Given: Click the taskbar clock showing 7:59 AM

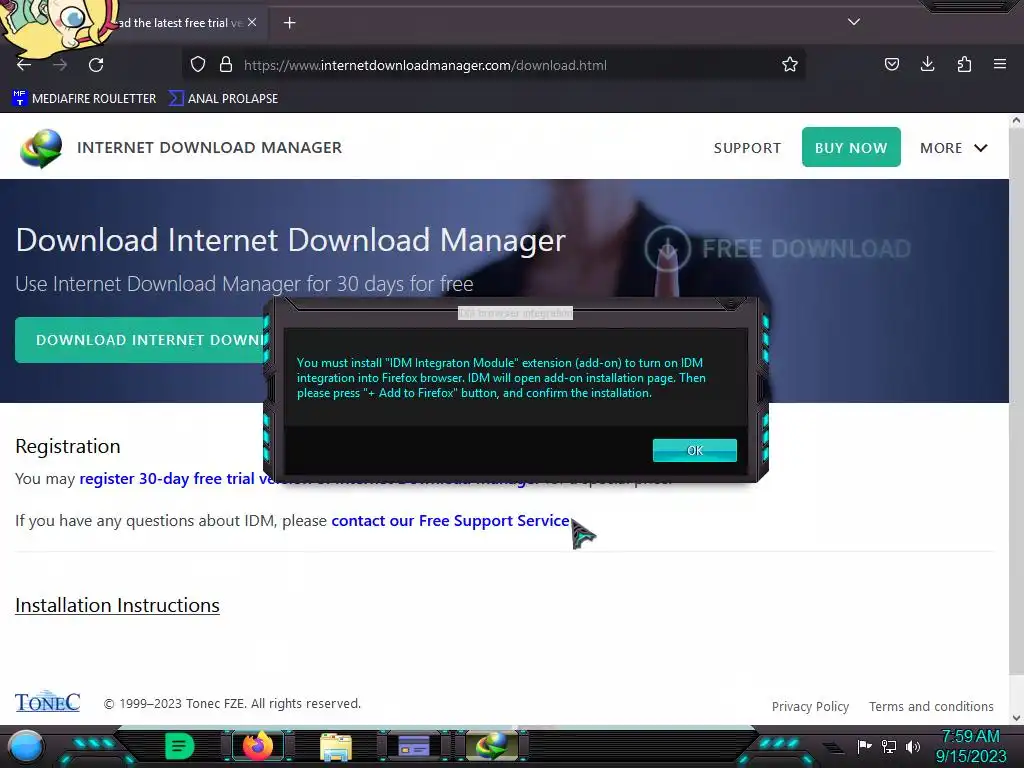Looking at the screenshot, I should point(970,746).
